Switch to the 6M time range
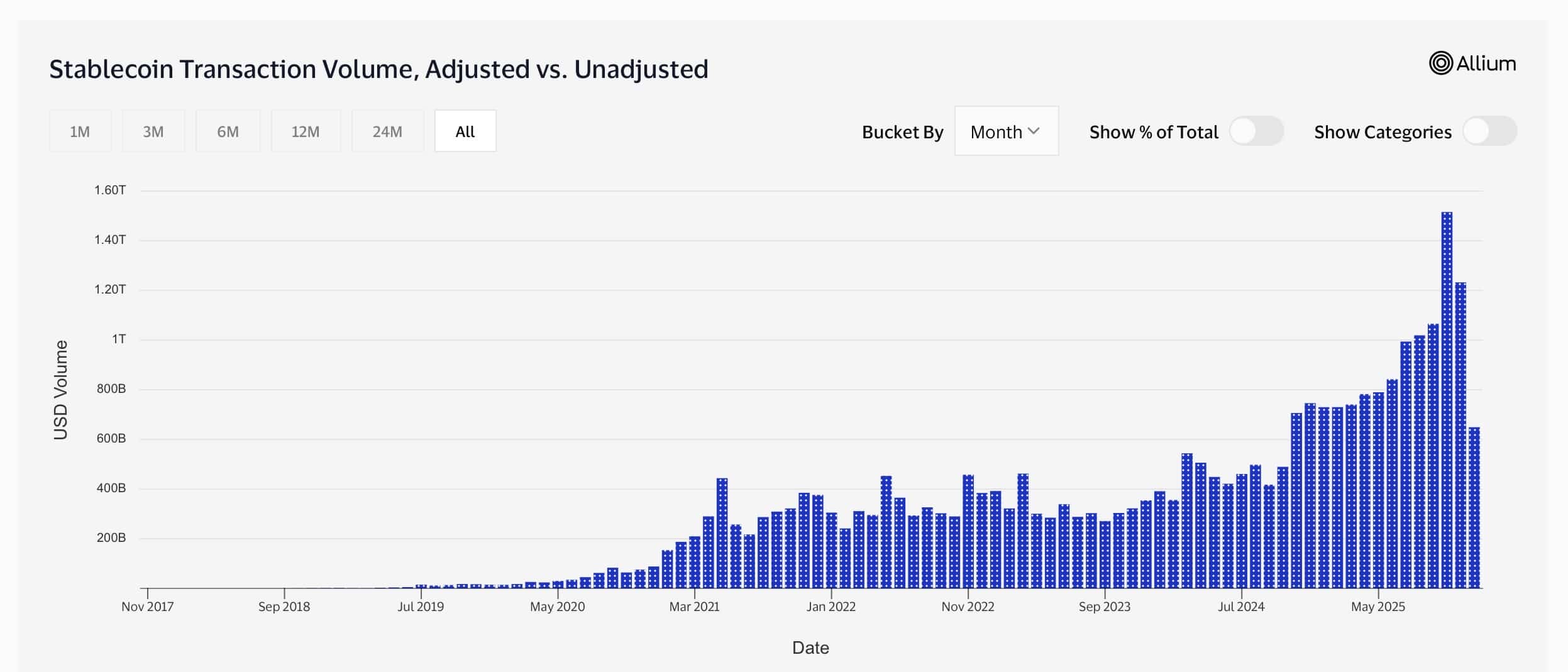 point(228,131)
